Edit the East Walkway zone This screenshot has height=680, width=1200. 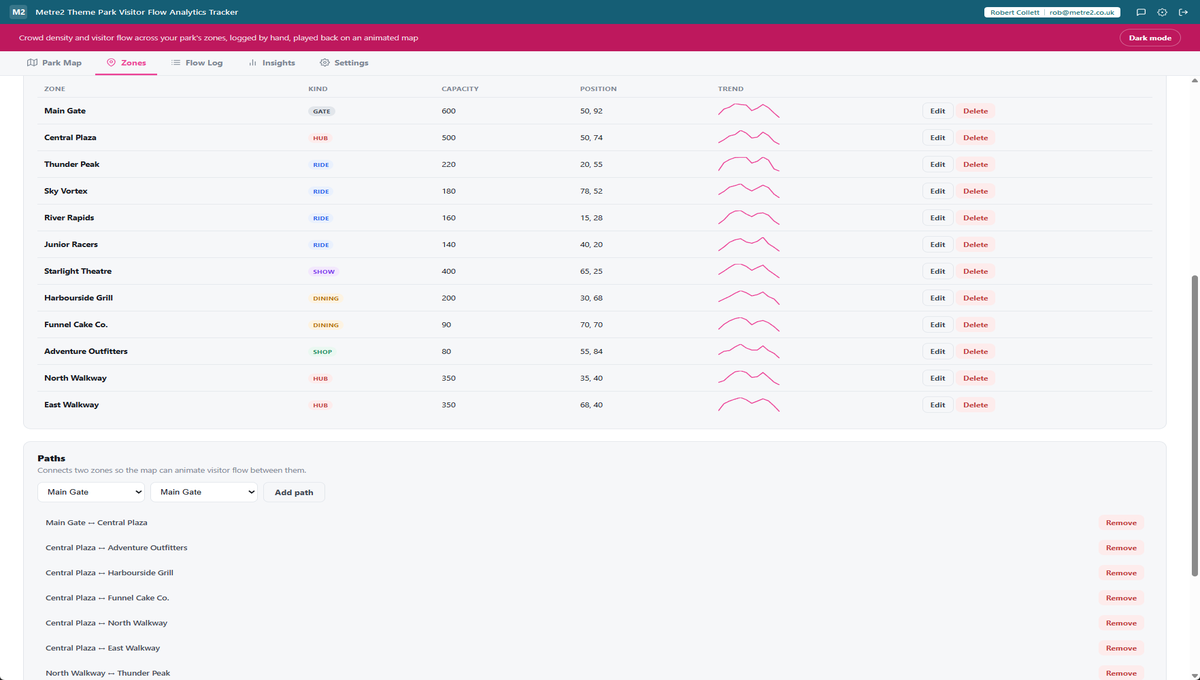tap(937, 405)
